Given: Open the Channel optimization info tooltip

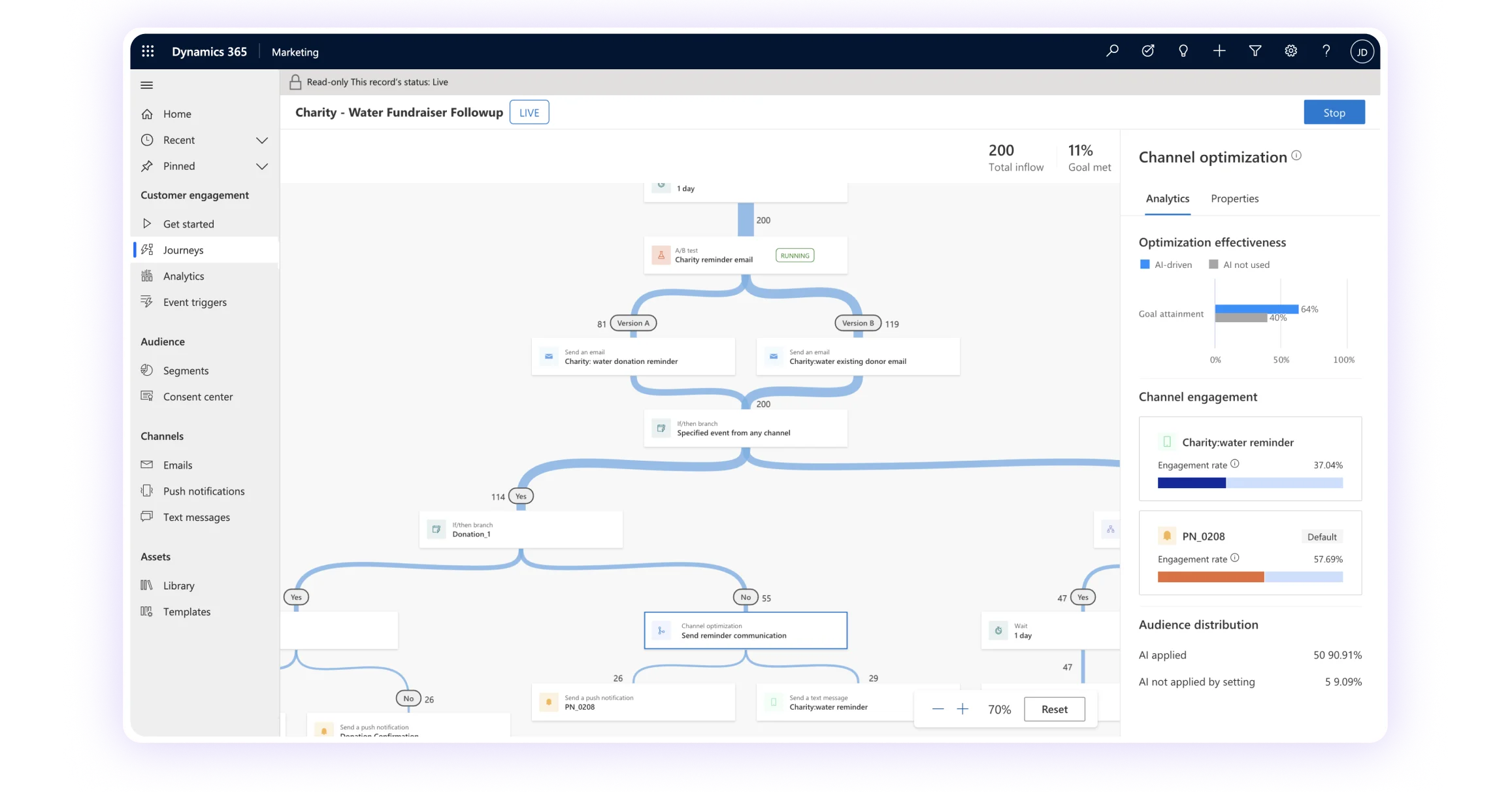Looking at the screenshot, I should [1297, 156].
